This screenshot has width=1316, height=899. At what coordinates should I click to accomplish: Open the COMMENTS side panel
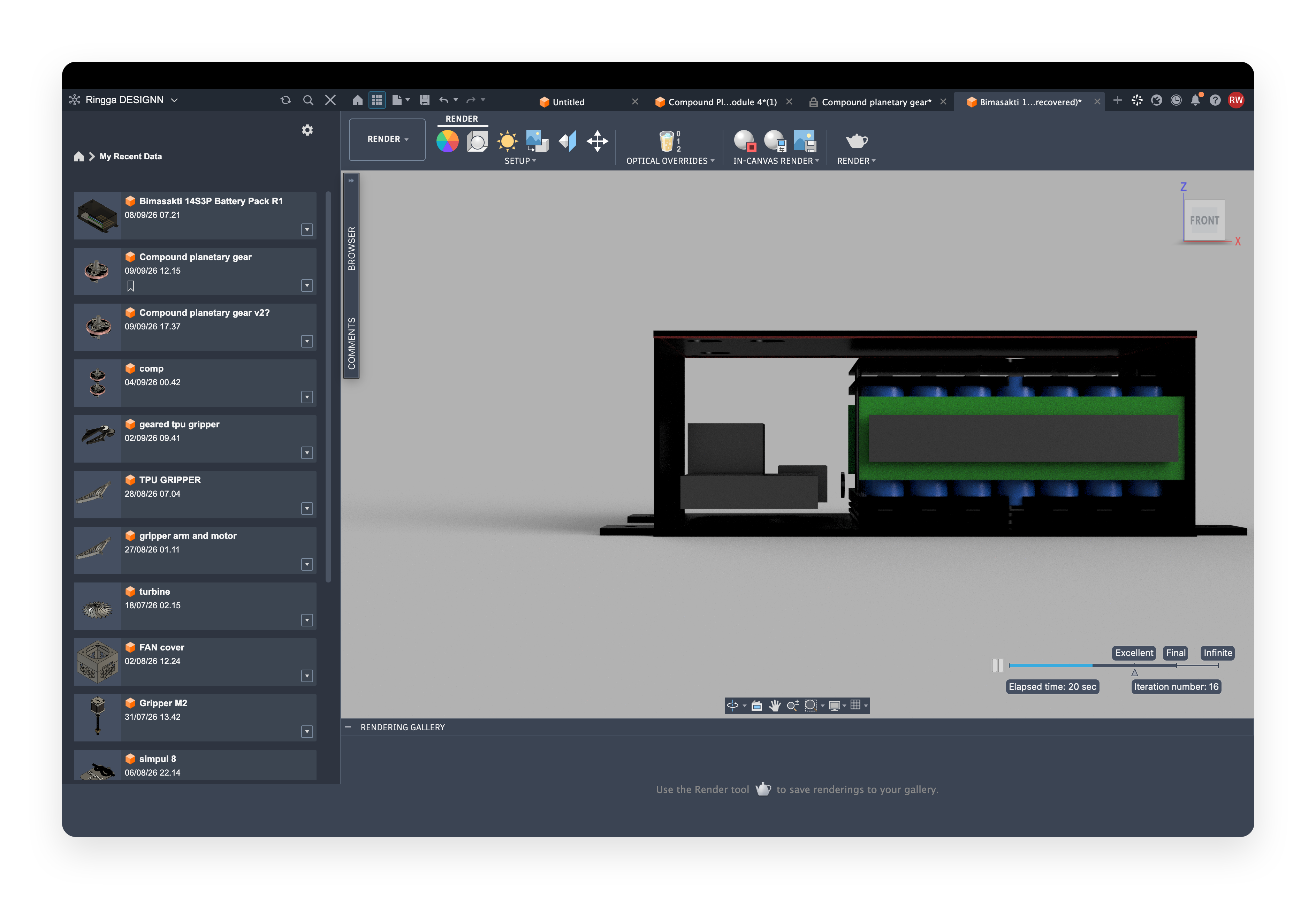(352, 344)
